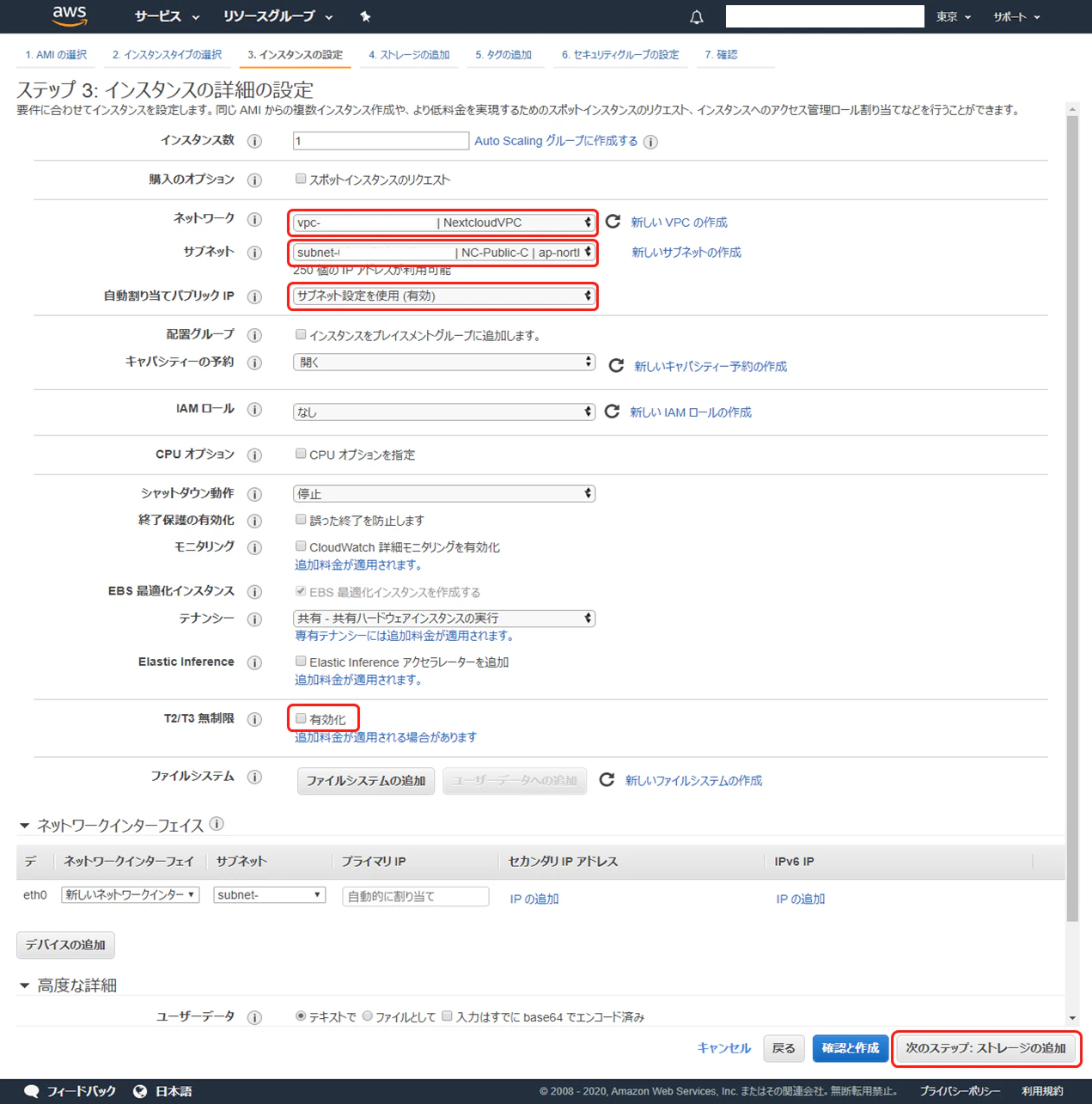1092x1104 pixels.
Task: Click the 確認と作成 button
Action: pyautogui.click(x=851, y=1048)
